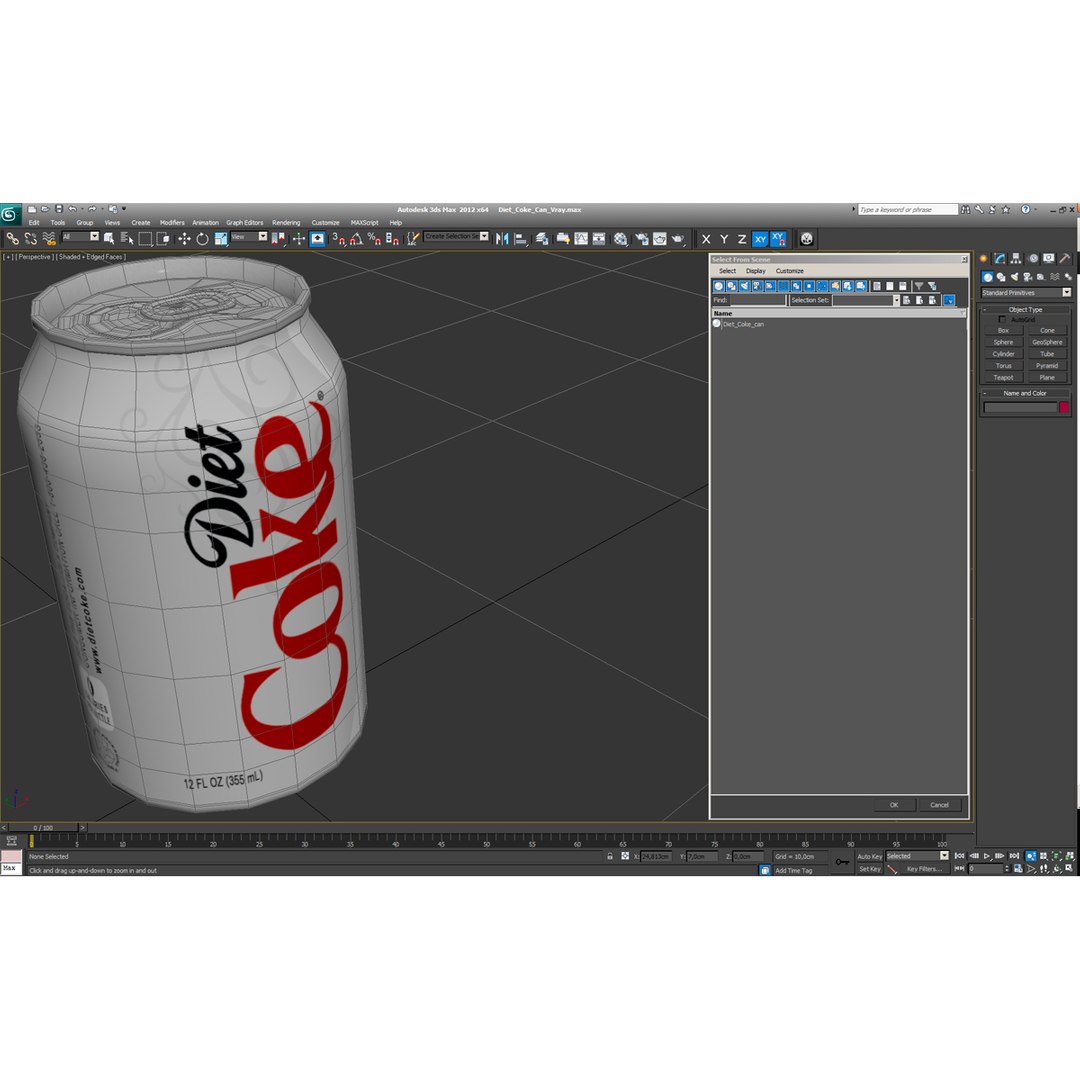
Task: Enable the AutoGrid checkbox
Action: [x=1002, y=320]
